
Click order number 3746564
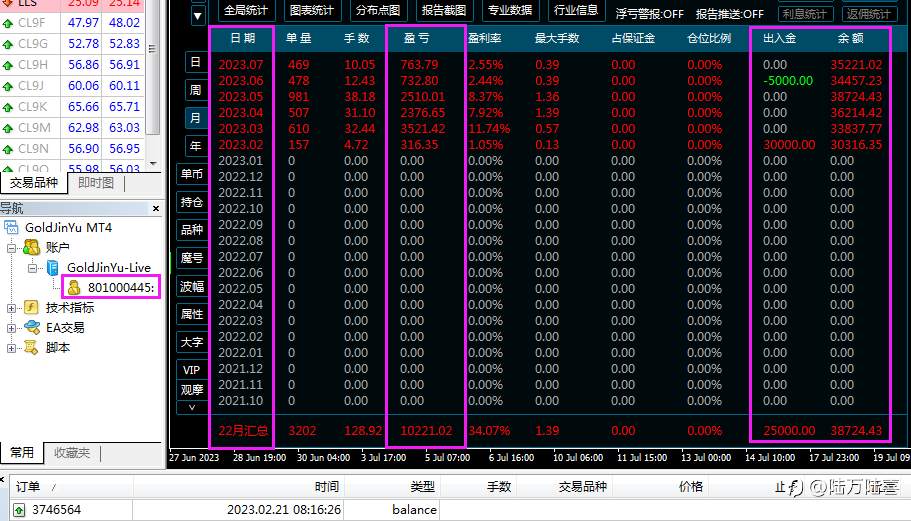[56, 510]
